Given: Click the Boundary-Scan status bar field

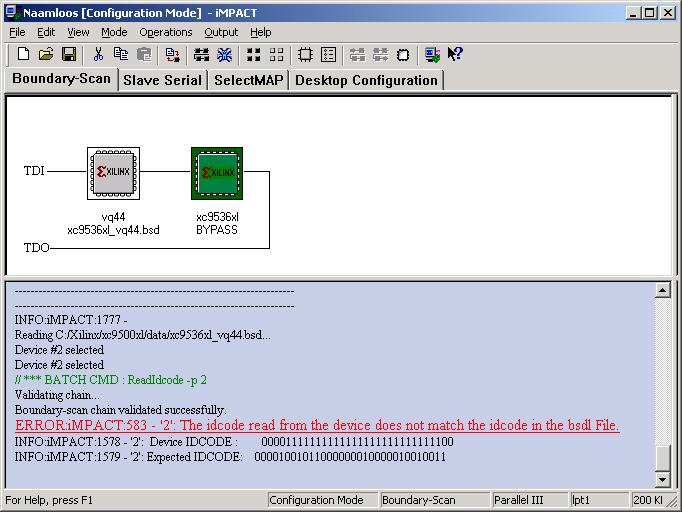Looking at the screenshot, I should [435, 500].
